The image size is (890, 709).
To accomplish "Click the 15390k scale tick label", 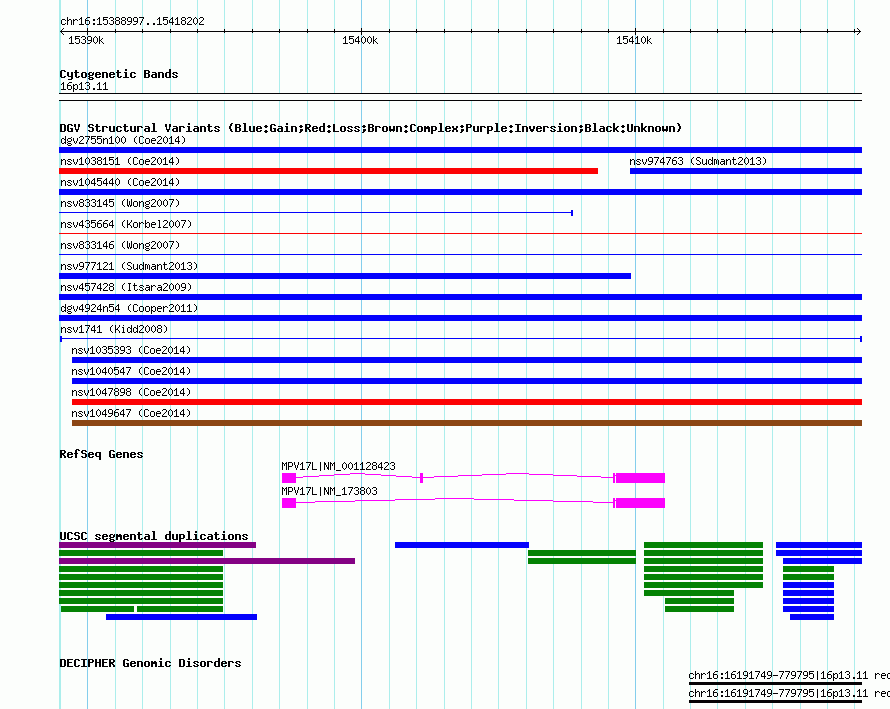I will [86, 40].
